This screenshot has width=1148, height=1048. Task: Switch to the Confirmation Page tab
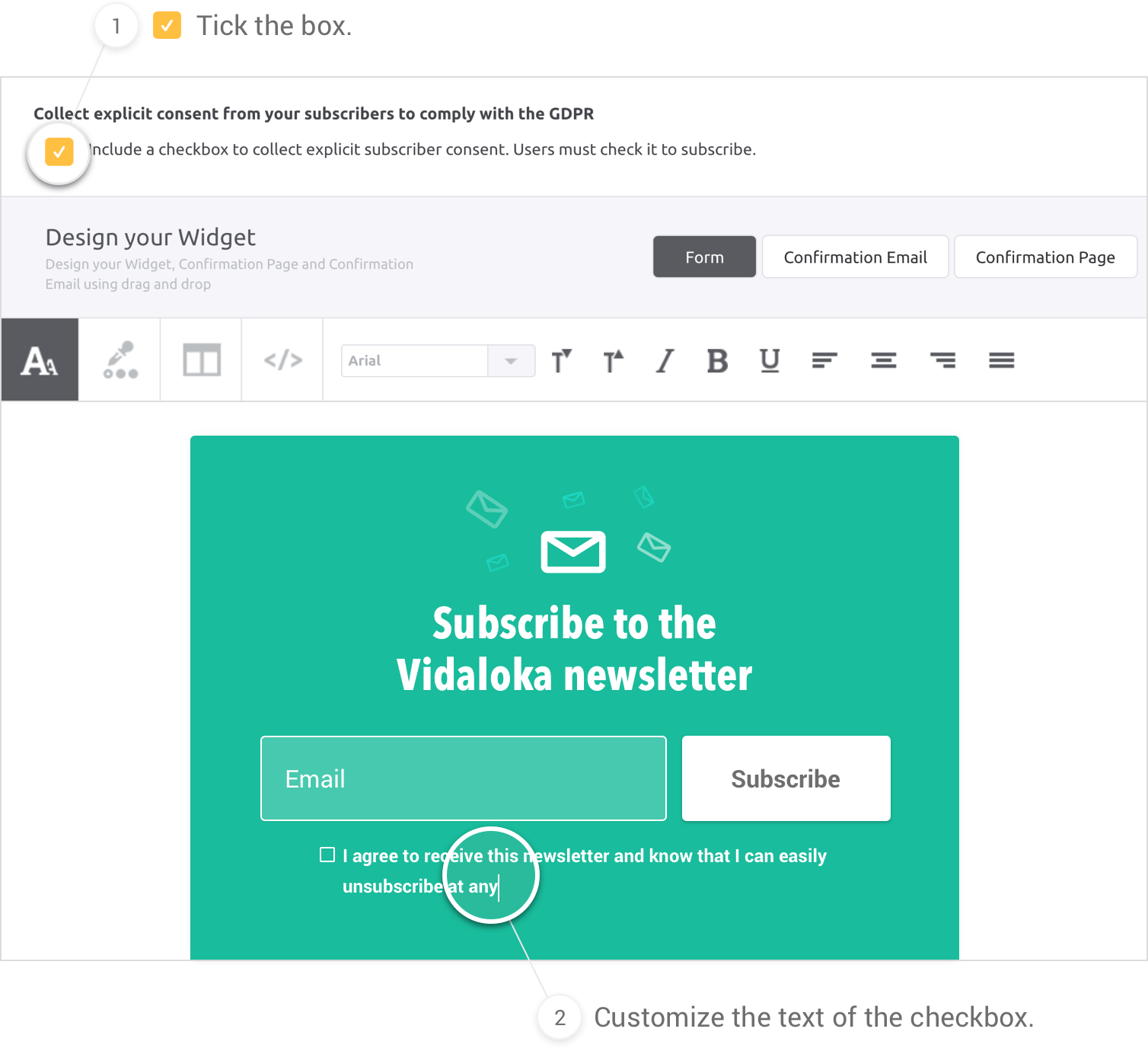[x=1045, y=257]
